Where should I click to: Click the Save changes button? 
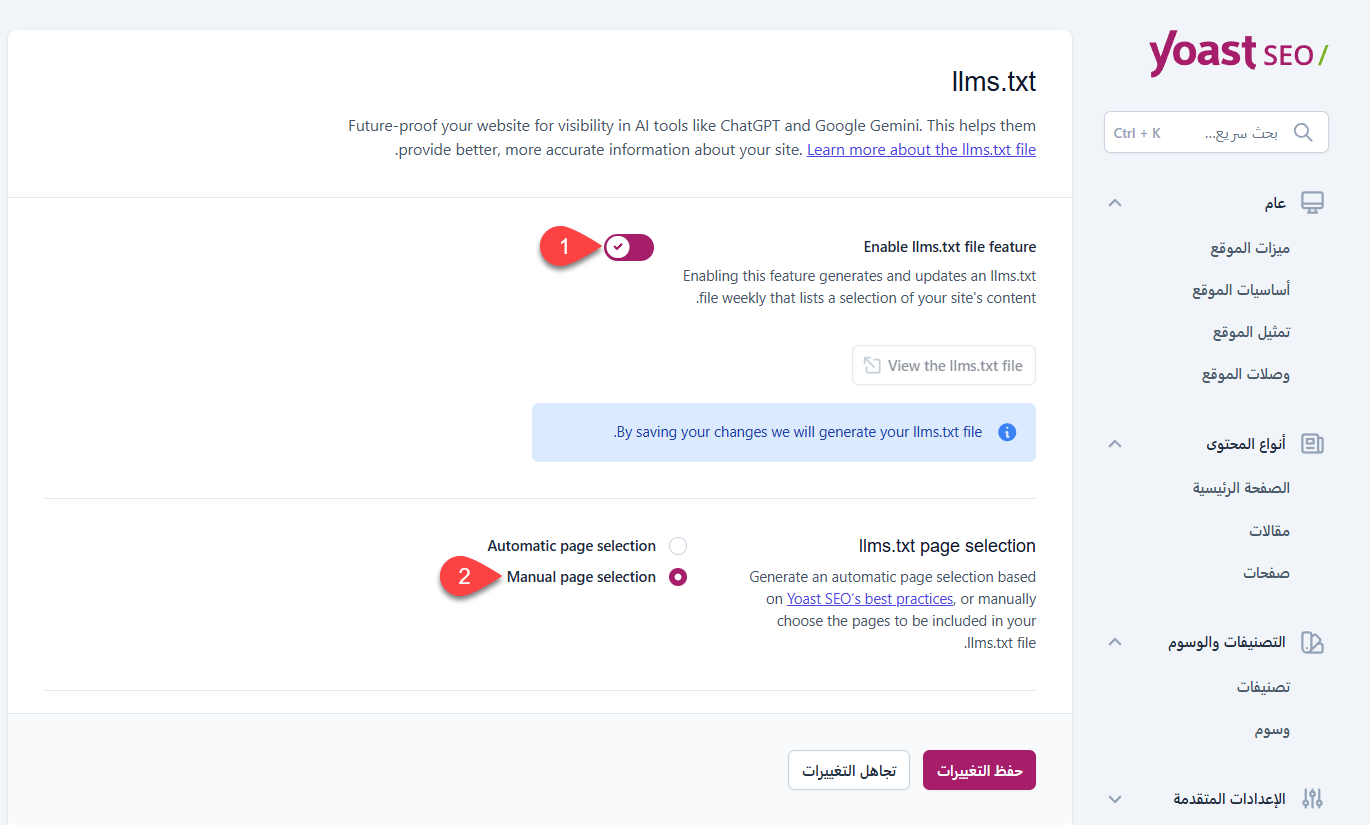[979, 770]
